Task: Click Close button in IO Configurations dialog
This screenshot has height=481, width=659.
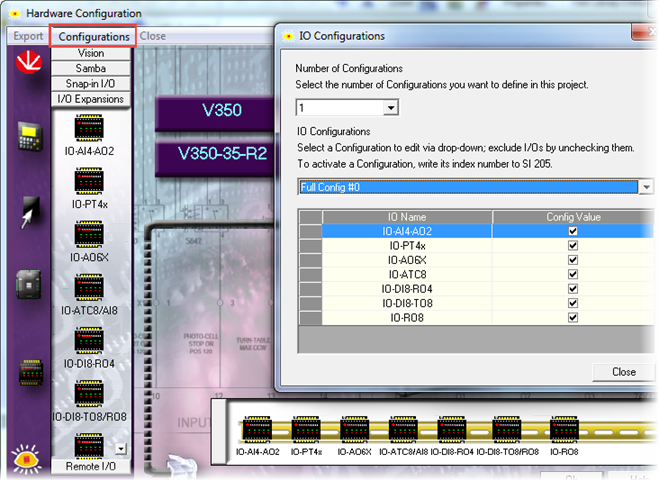Action: 624,372
